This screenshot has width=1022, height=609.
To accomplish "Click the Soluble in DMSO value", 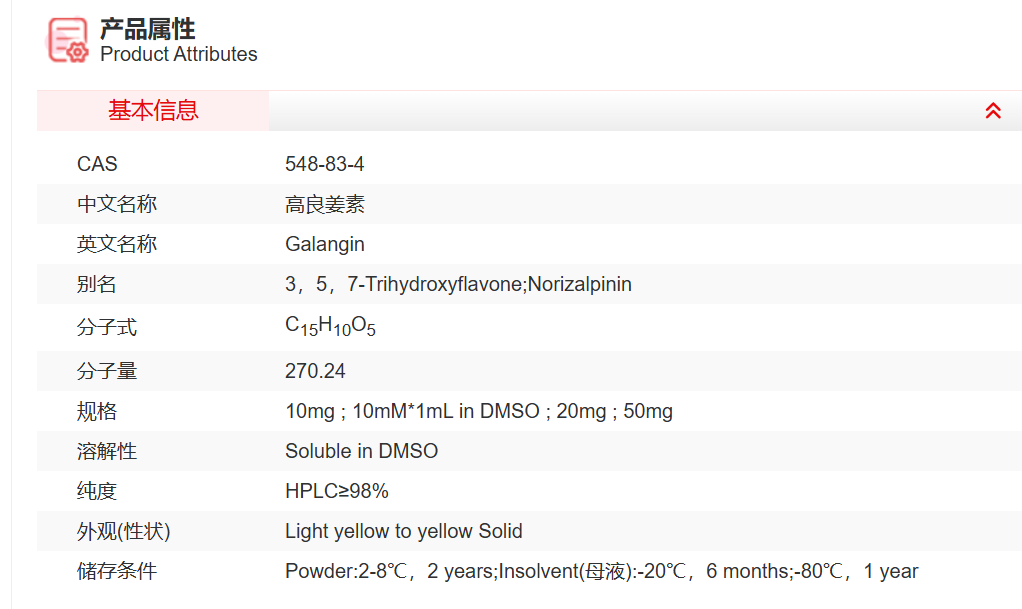I will click(x=361, y=451).
